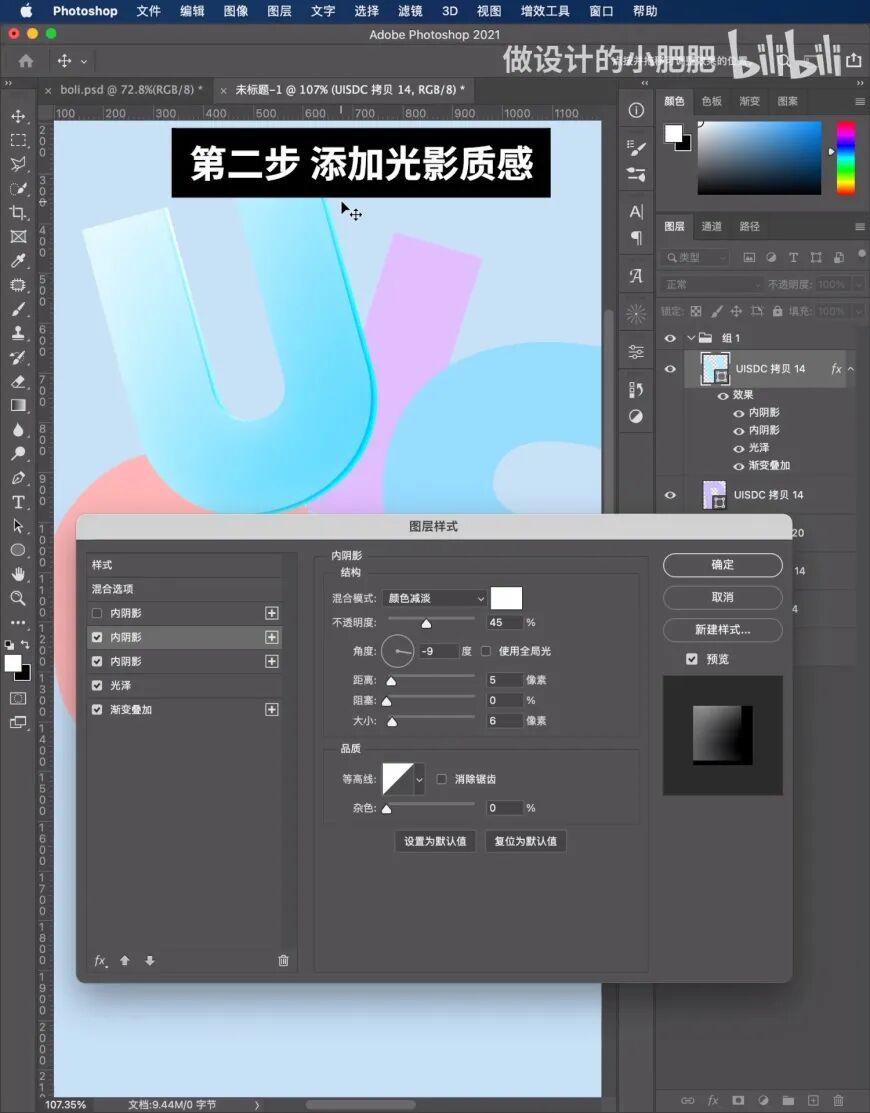
Task: Click the white inner shadow color swatch
Action: [506, 598]
